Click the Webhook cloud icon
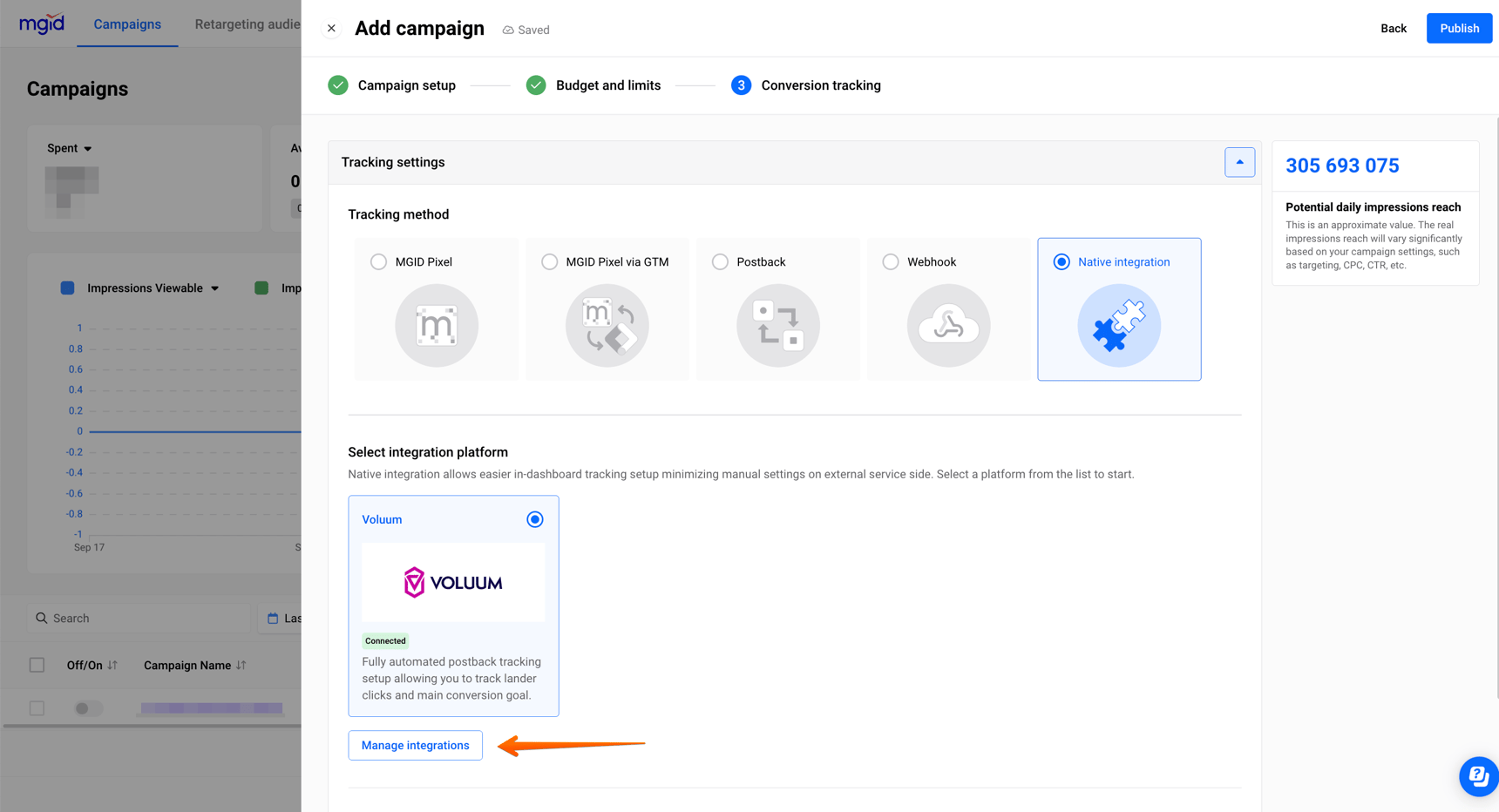 click(x=948, y=325)
